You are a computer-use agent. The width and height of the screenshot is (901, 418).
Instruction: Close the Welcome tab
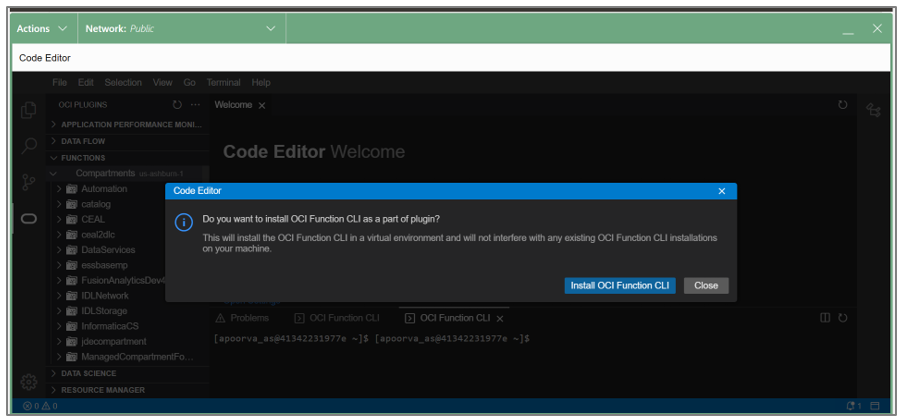(261, 105)
